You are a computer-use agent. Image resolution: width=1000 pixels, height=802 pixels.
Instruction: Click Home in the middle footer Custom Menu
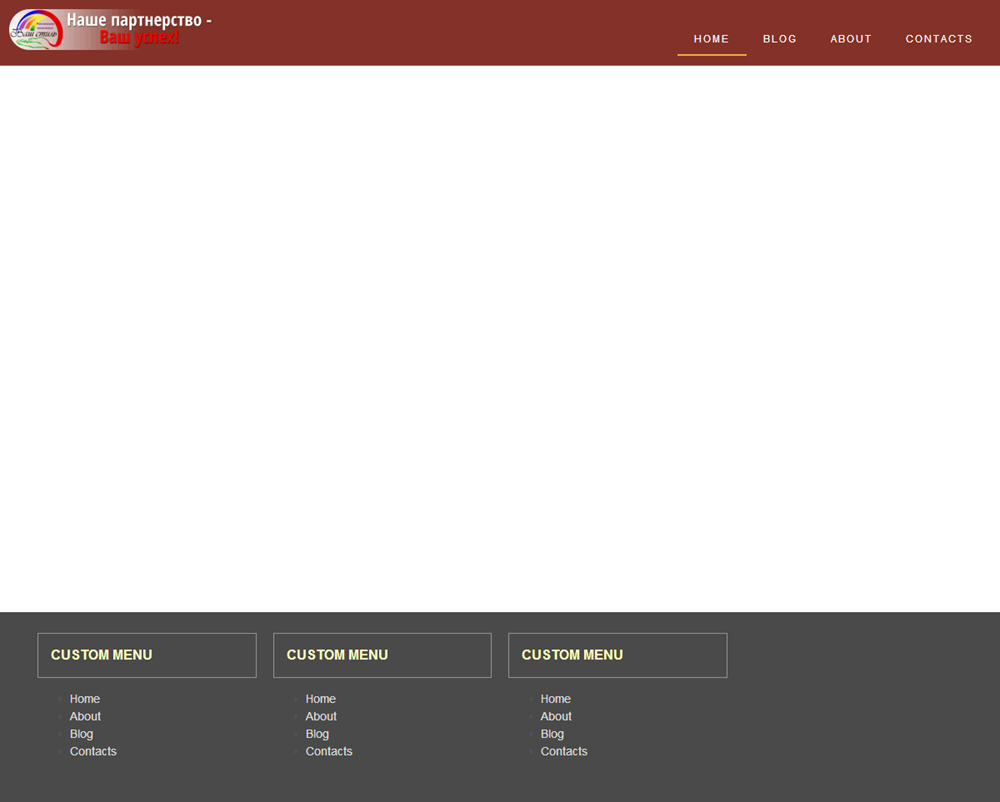coord(321,699)
